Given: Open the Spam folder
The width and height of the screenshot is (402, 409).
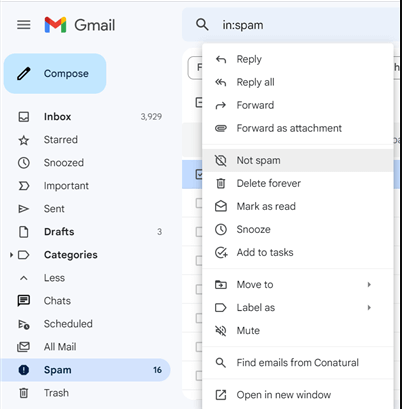Looking at the screenshot, I should coord(85,370).
